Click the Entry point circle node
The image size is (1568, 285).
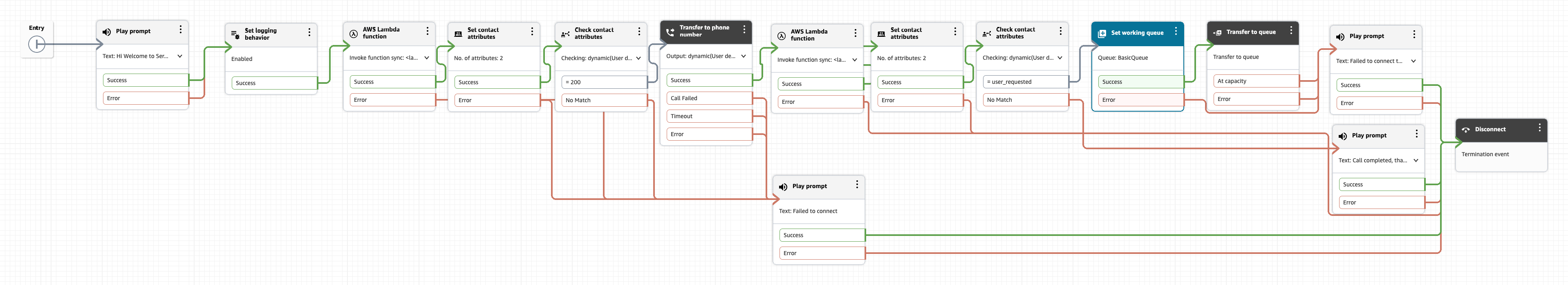pyautogui.click(x=36, y=44)
